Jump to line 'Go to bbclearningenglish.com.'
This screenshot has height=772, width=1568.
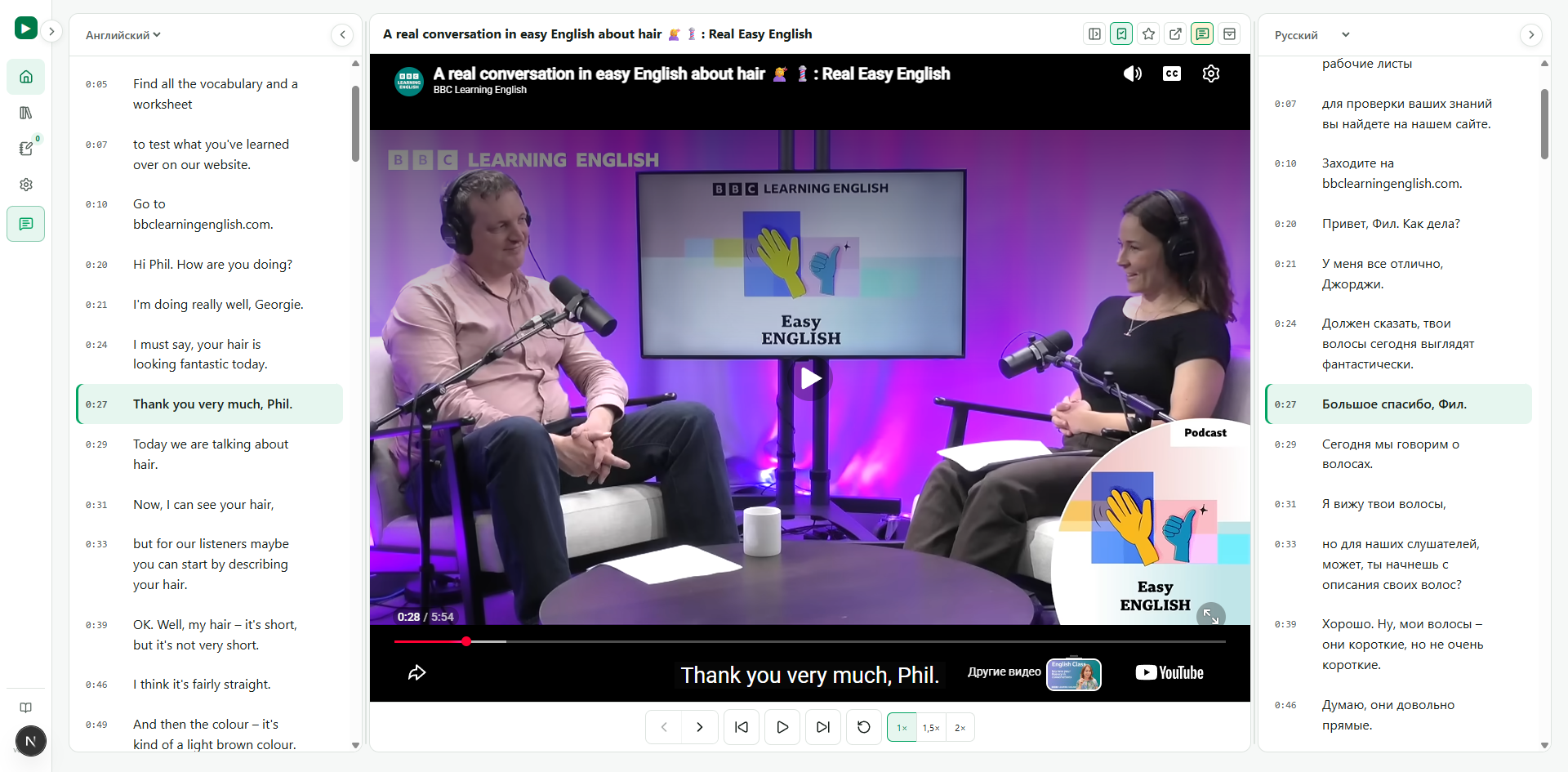pos(210,214)
